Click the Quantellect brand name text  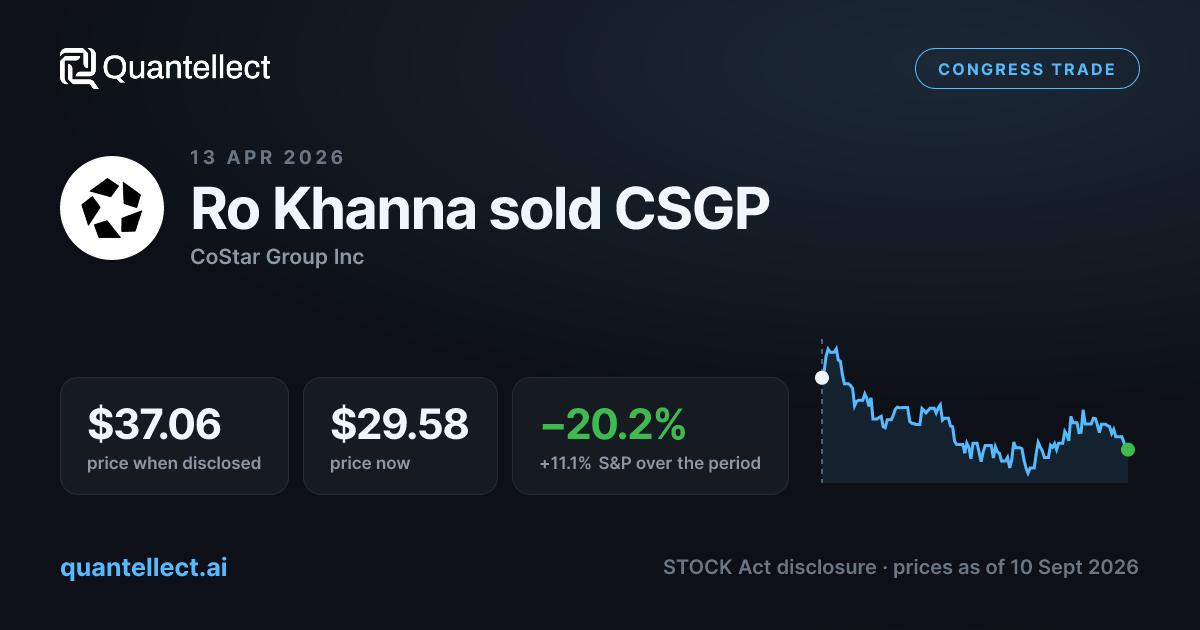(187, 68)
